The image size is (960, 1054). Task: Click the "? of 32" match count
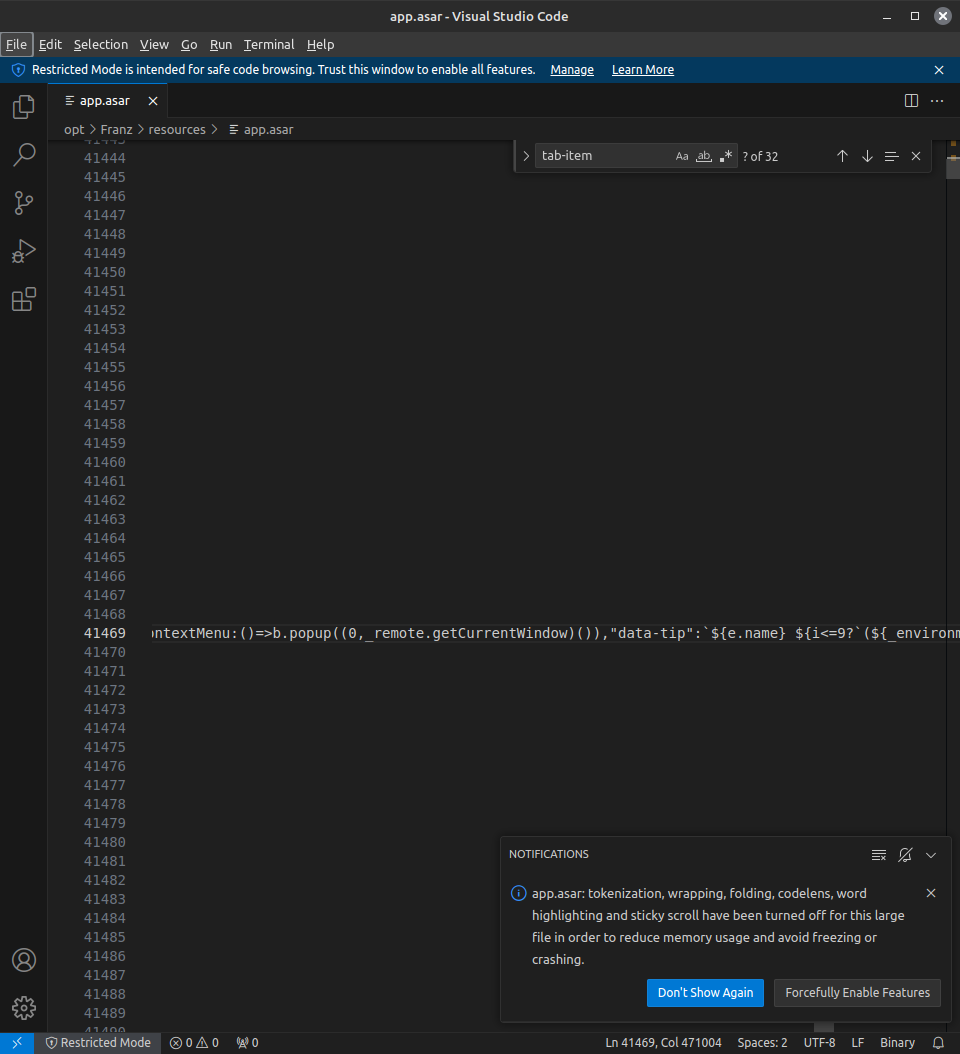[760, 157]
